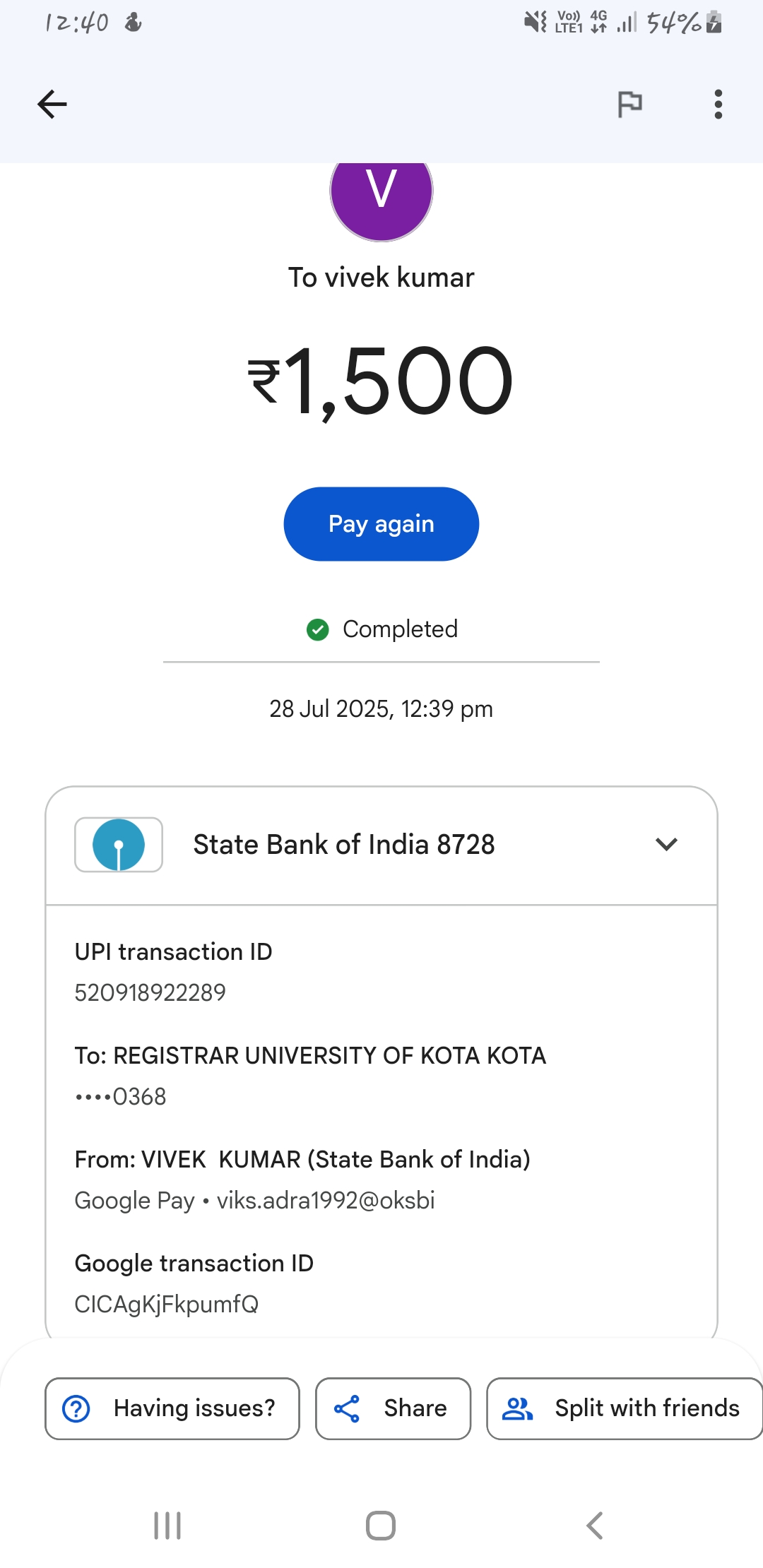Tap the share icon

347,1408
